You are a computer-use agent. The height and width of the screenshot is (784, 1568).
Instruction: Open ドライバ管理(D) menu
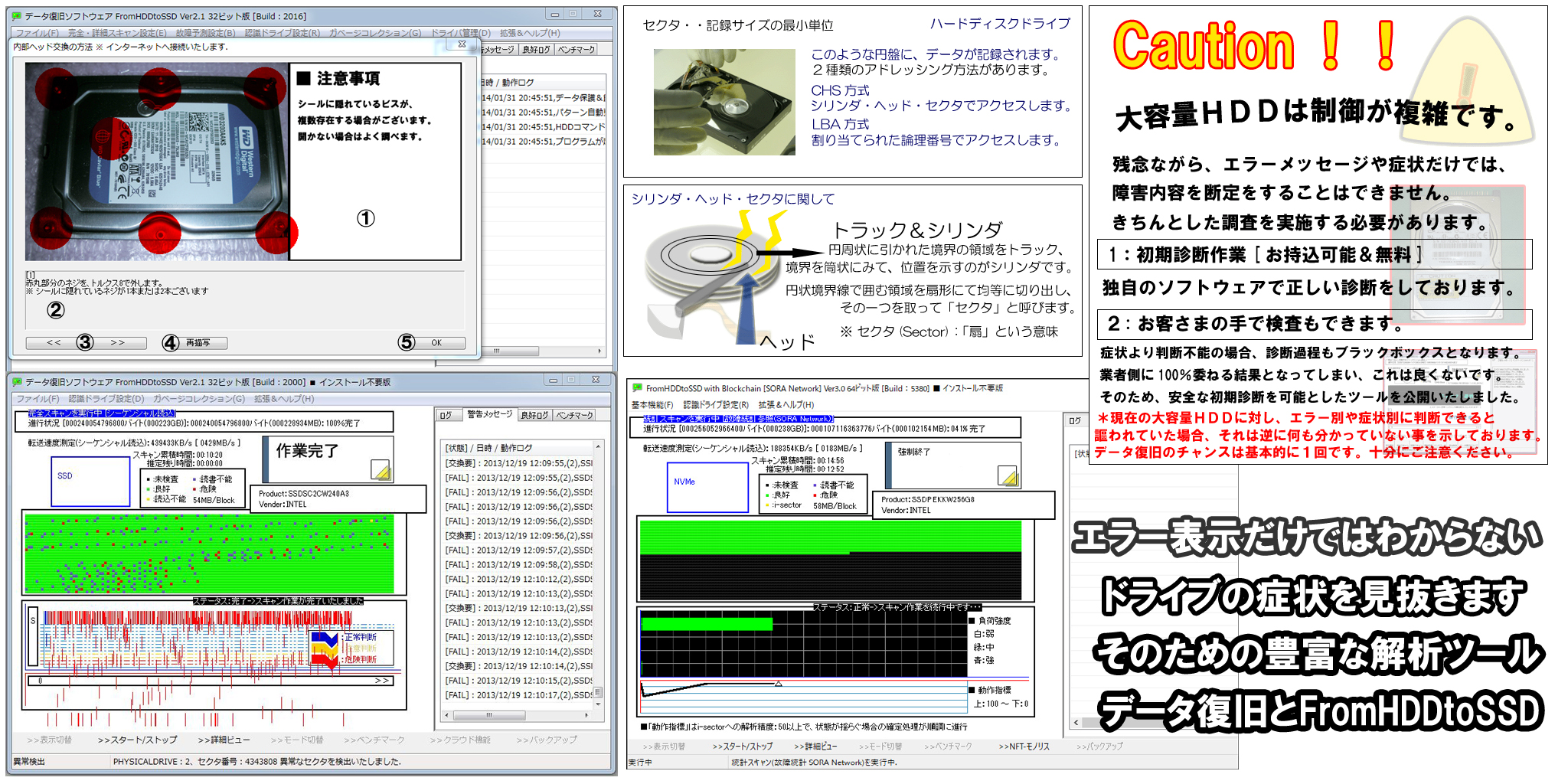pyautogui.click(x=461, y=33)
